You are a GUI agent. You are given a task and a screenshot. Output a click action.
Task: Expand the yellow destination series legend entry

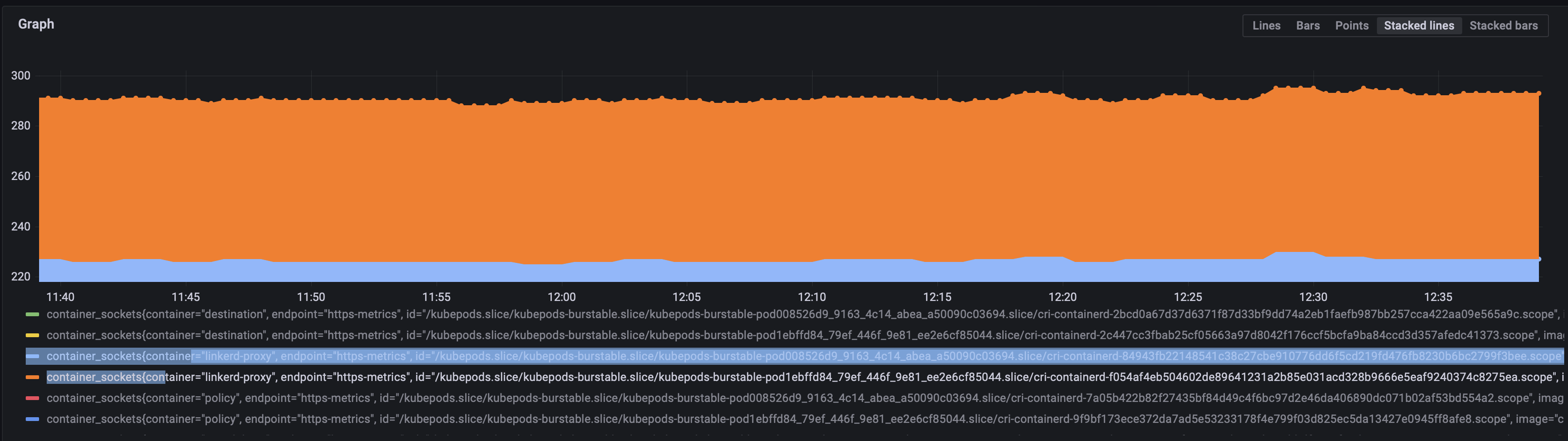(244, 335)
